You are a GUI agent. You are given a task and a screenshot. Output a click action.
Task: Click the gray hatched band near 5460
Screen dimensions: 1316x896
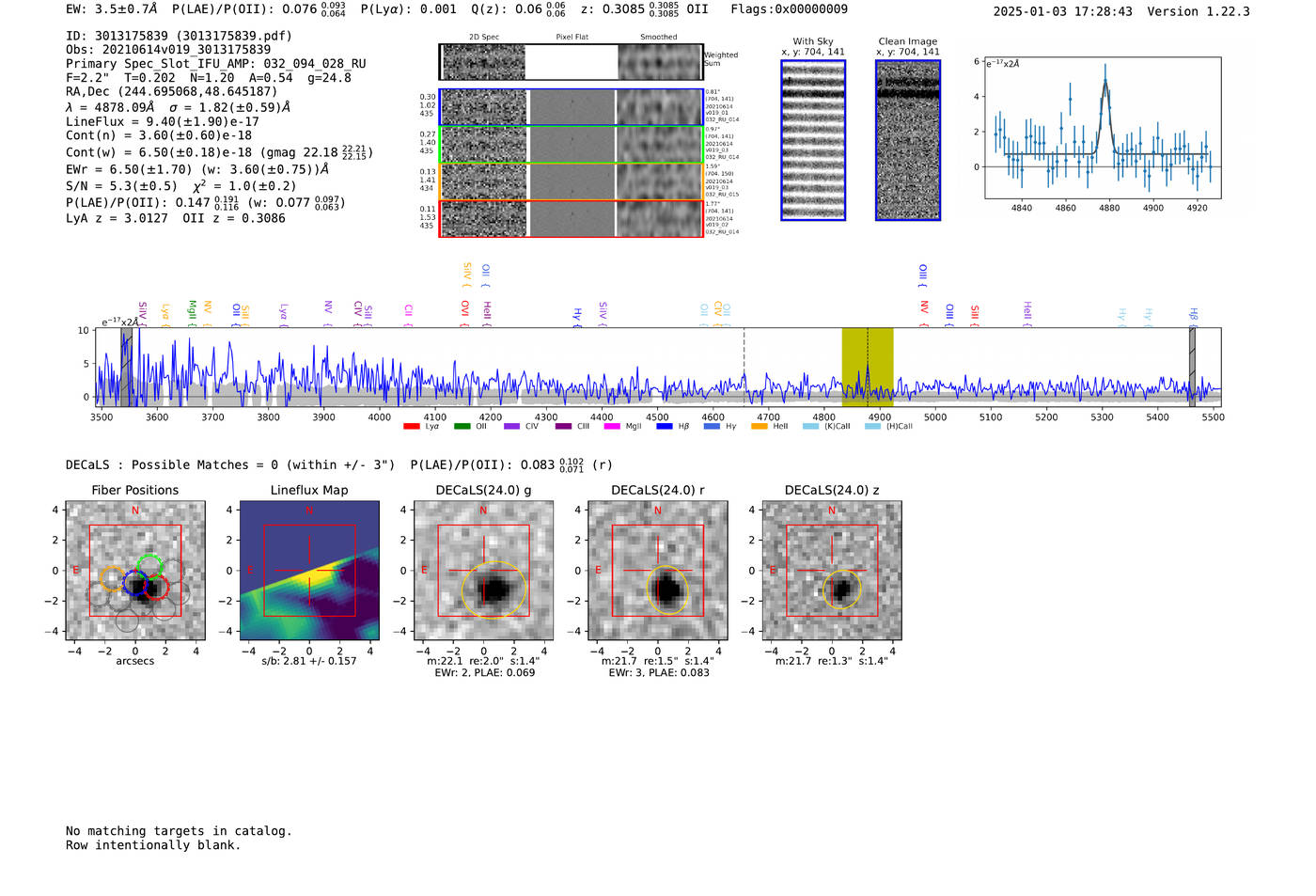tap(1192, 367)
